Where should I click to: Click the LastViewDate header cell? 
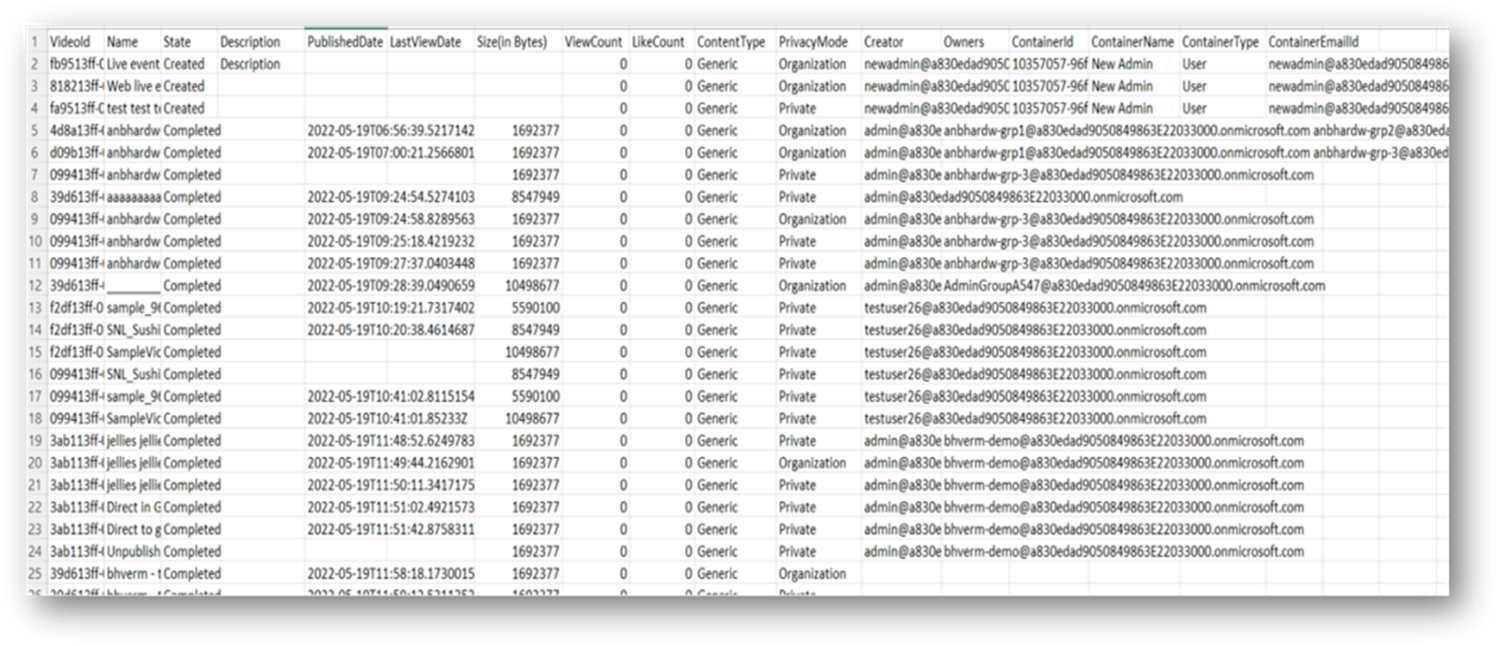[x=431, y=42]
